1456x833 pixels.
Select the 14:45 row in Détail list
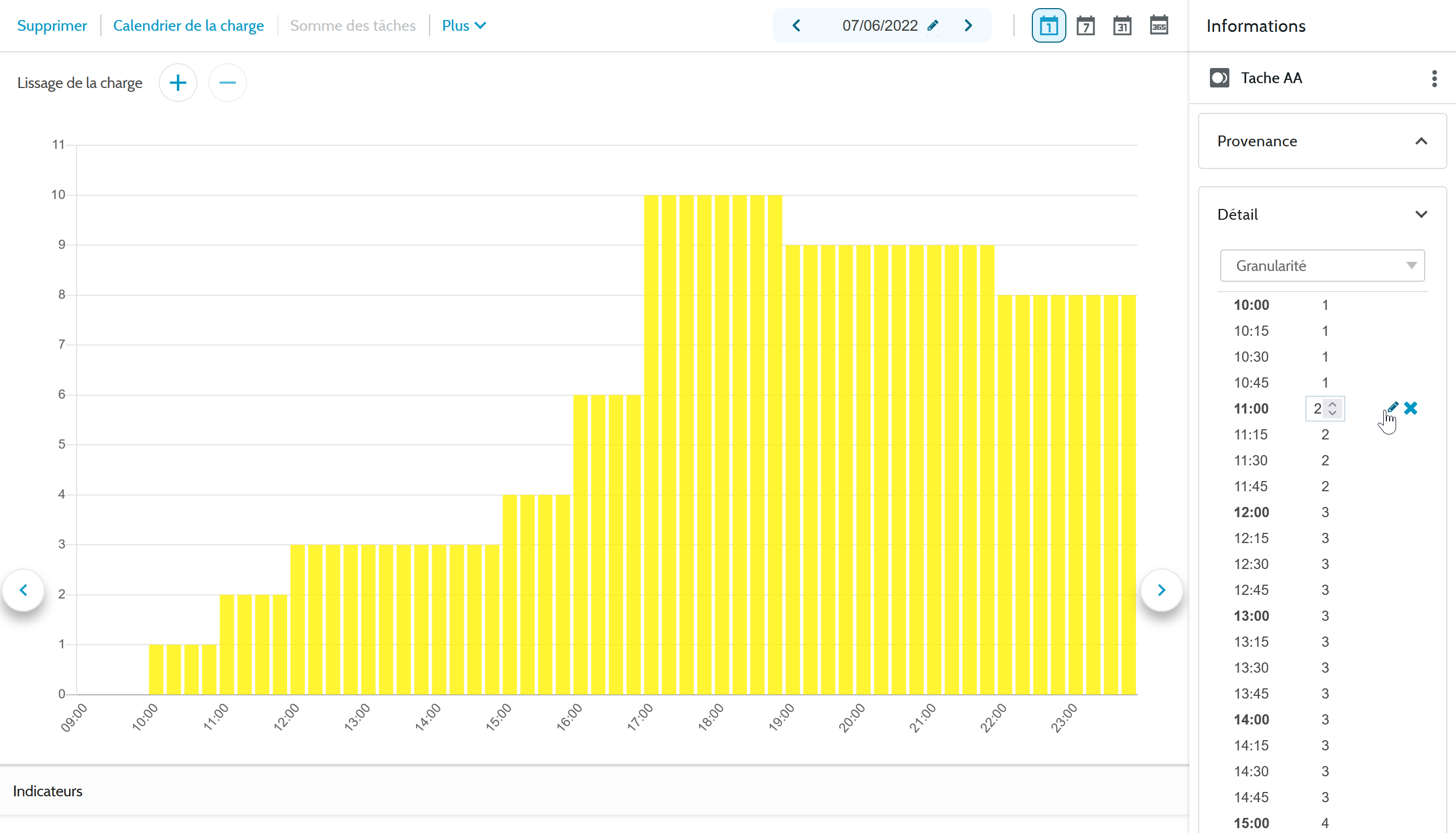tap(1322, 797)
